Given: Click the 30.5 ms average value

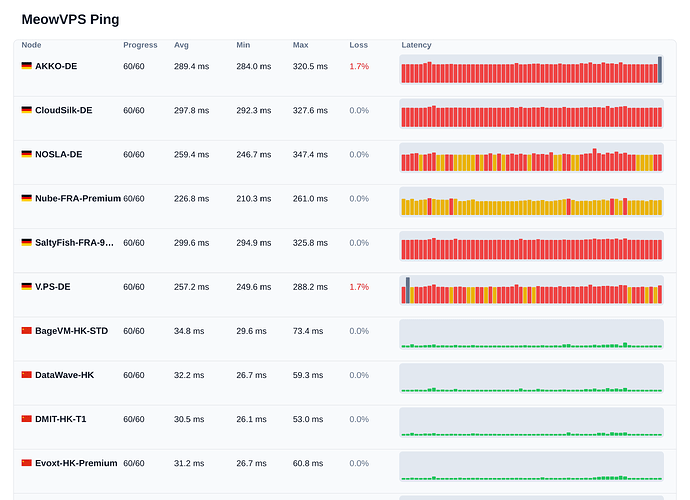Looking at the screenshot, I should [x=189, y=419].
